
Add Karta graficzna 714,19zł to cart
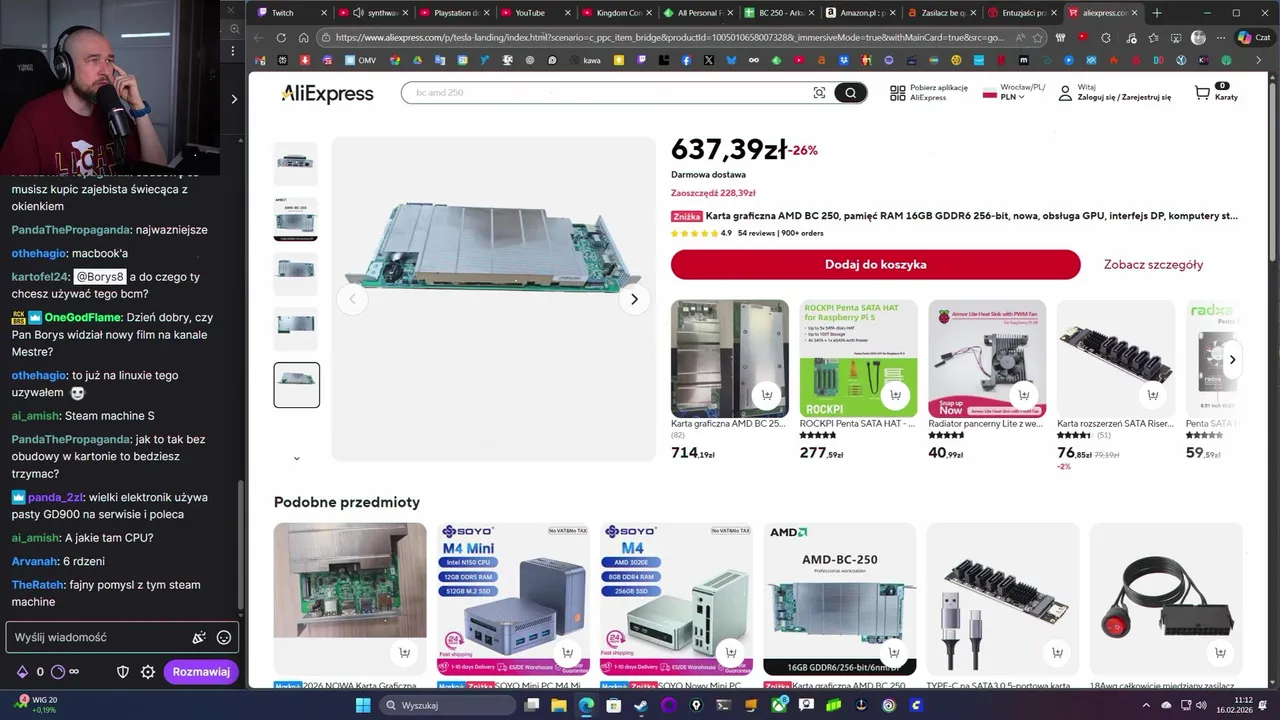[767, 395]
